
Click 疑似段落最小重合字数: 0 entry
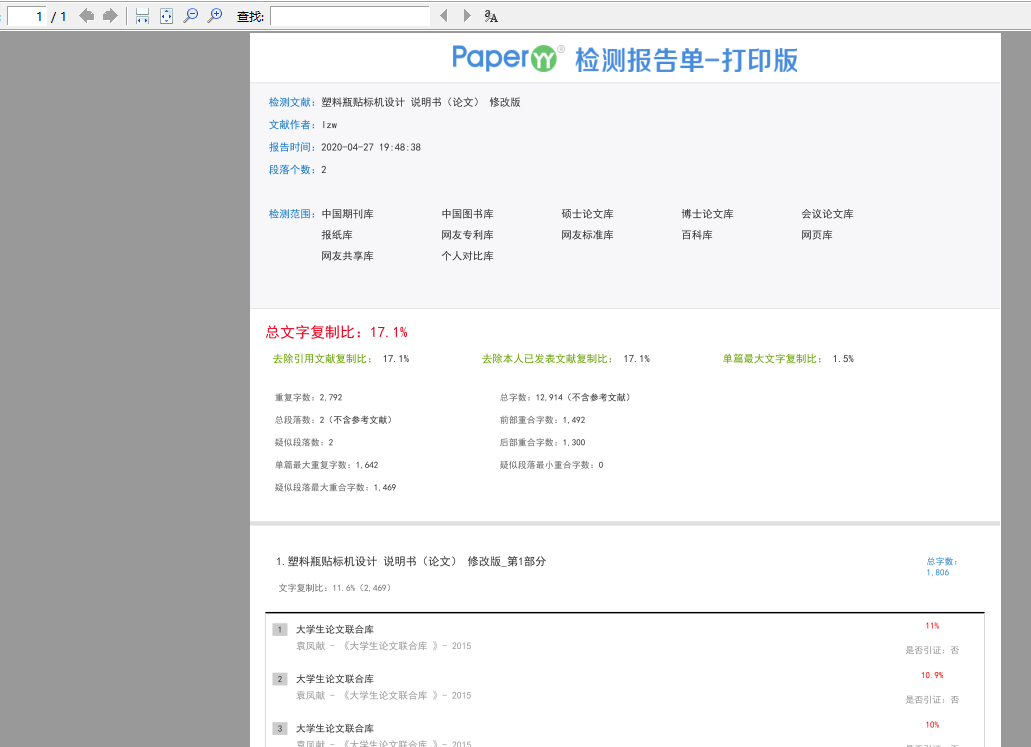551,465
